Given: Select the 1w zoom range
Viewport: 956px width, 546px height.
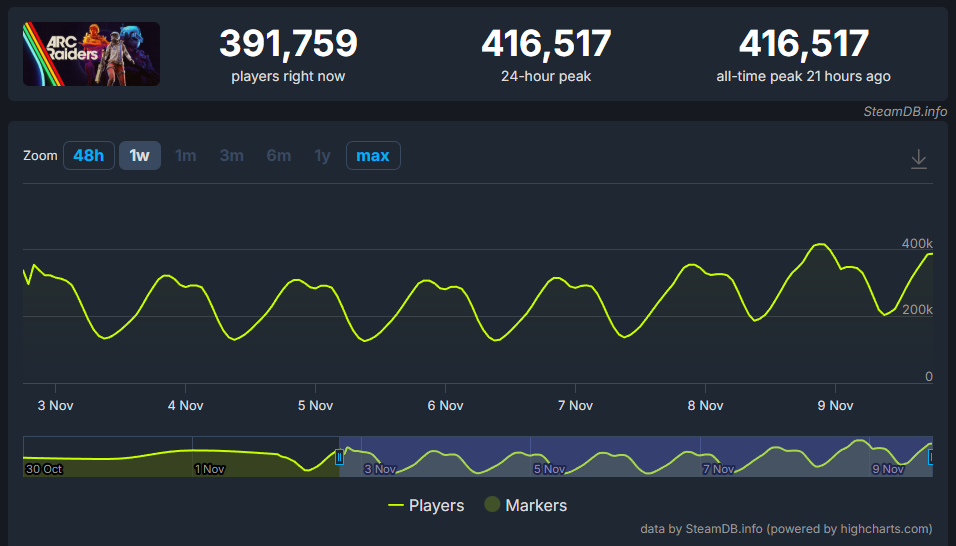Looking at the screenshot, I should point(140,155).
